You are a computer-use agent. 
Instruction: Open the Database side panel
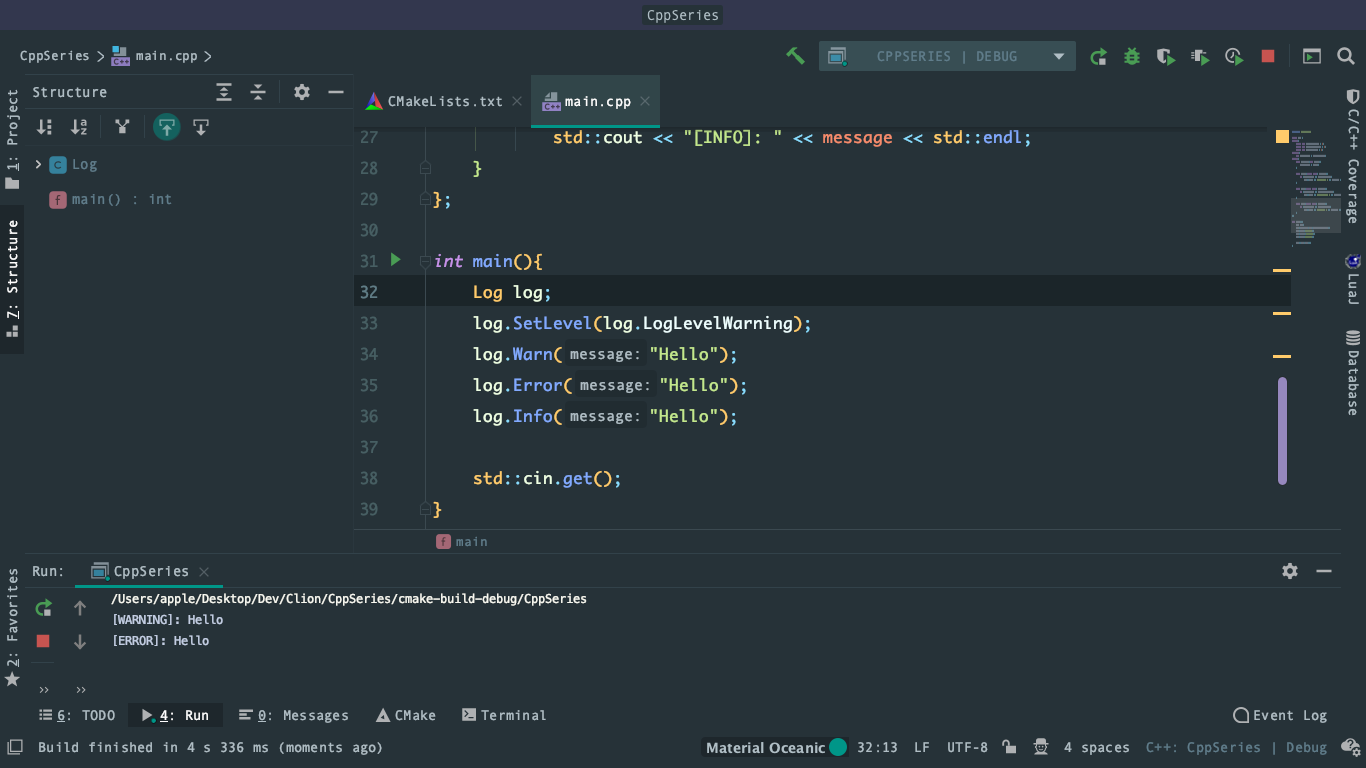[1353, 373]
